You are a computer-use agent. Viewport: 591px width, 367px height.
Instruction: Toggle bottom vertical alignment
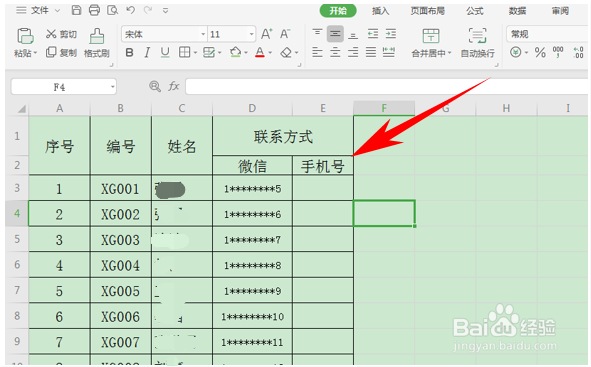[x=353, y=35]
